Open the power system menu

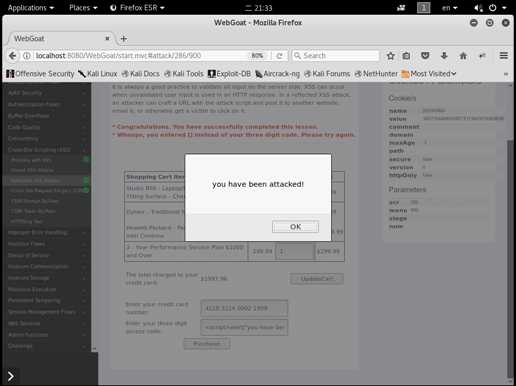point(498,8)
